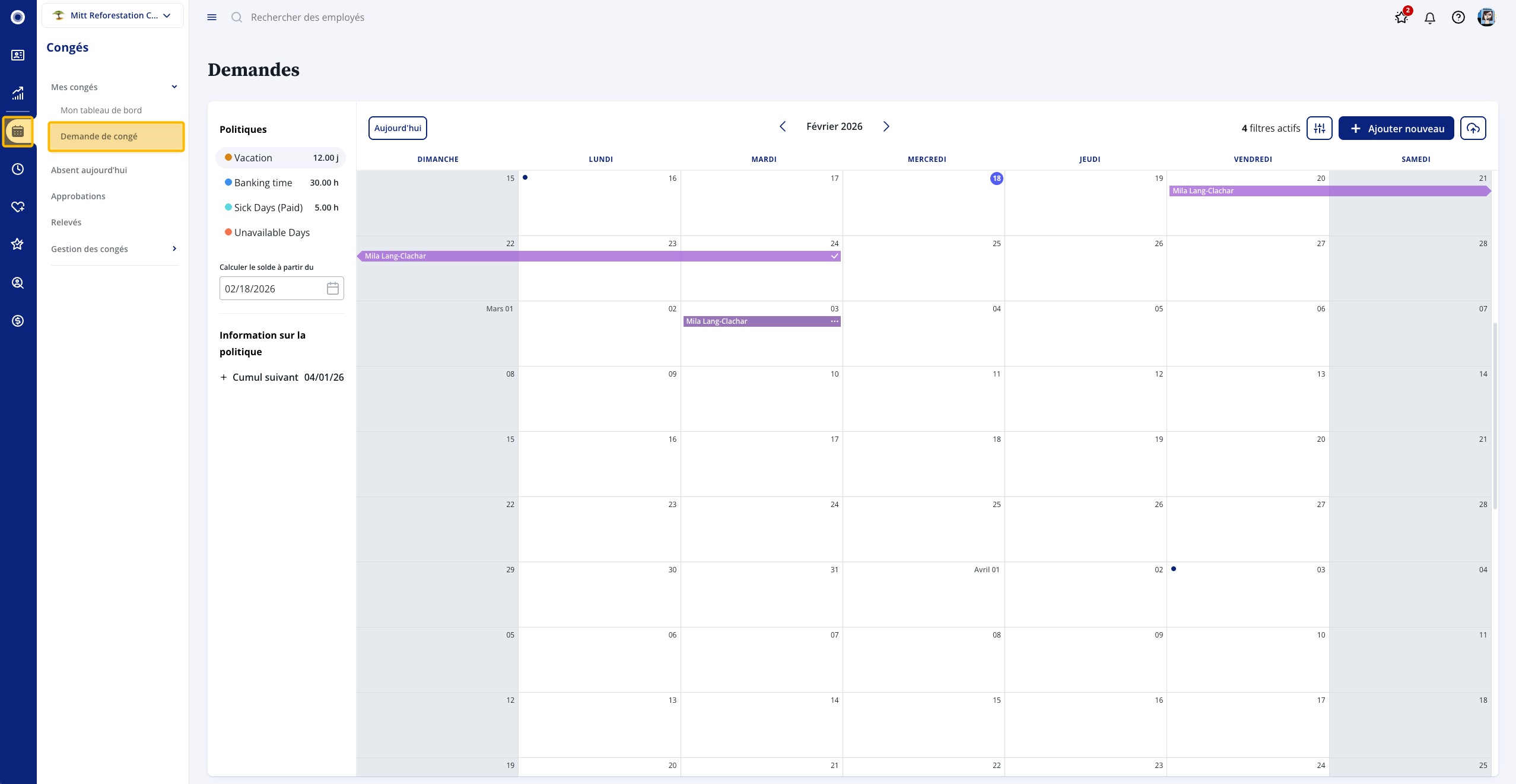Screen dimensions: 1516x784
Task: Open the payroll dollar sidebar icon
Action: click(x=18, y=321)
